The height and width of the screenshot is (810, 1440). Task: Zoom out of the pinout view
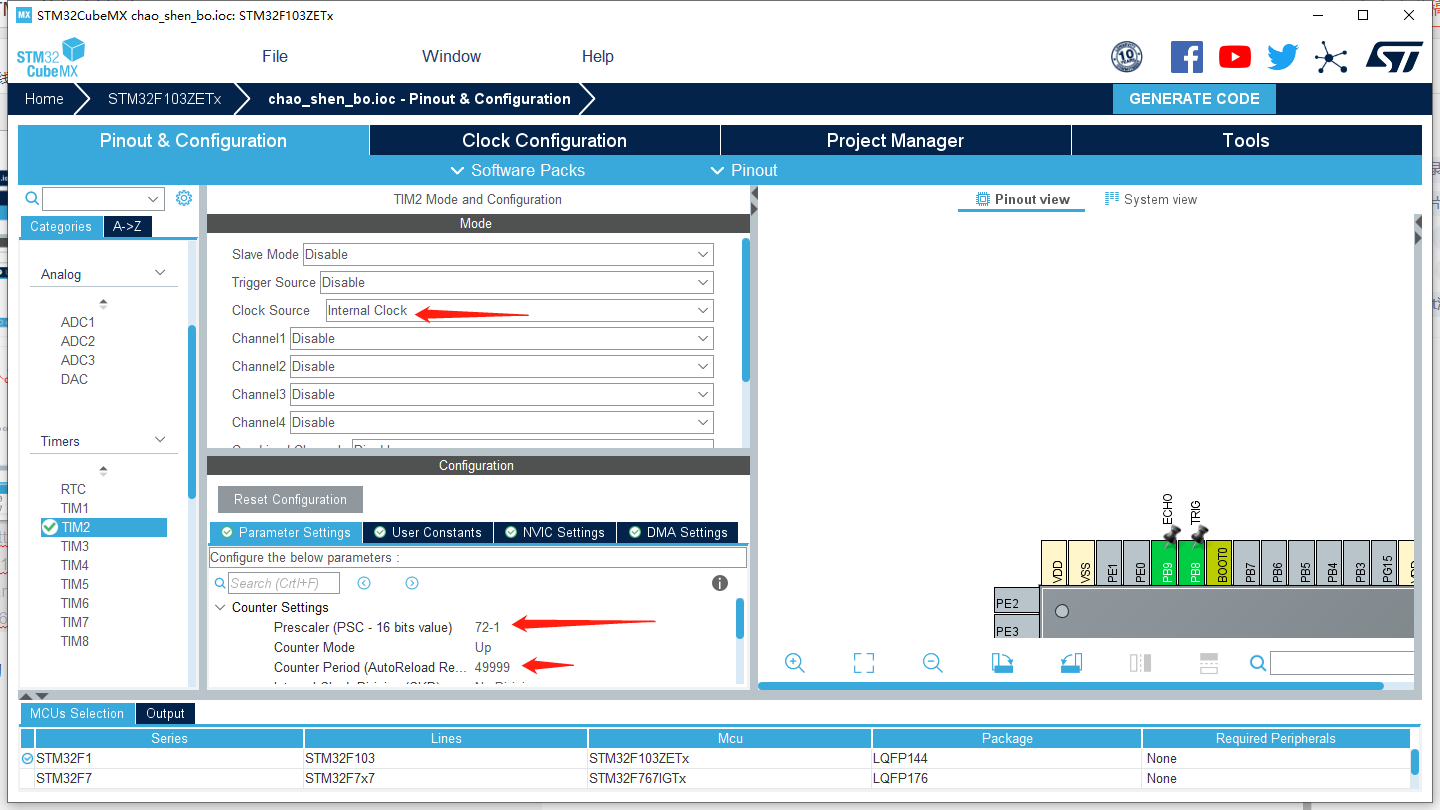point(933,663)
